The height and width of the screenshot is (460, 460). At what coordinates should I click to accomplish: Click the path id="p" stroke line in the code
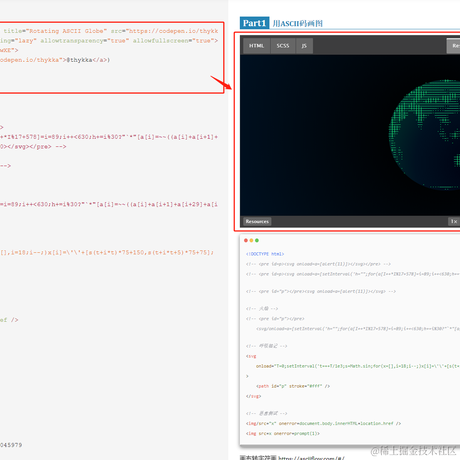click(x=293, y=386)
